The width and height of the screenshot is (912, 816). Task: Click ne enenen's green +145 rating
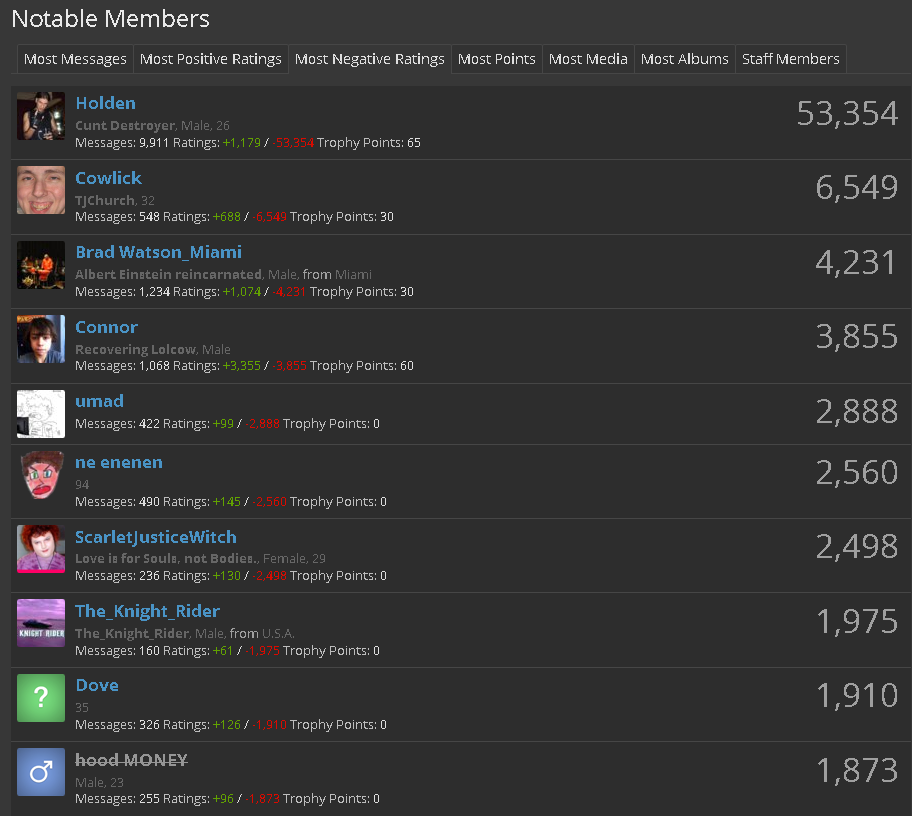[226, 501]
